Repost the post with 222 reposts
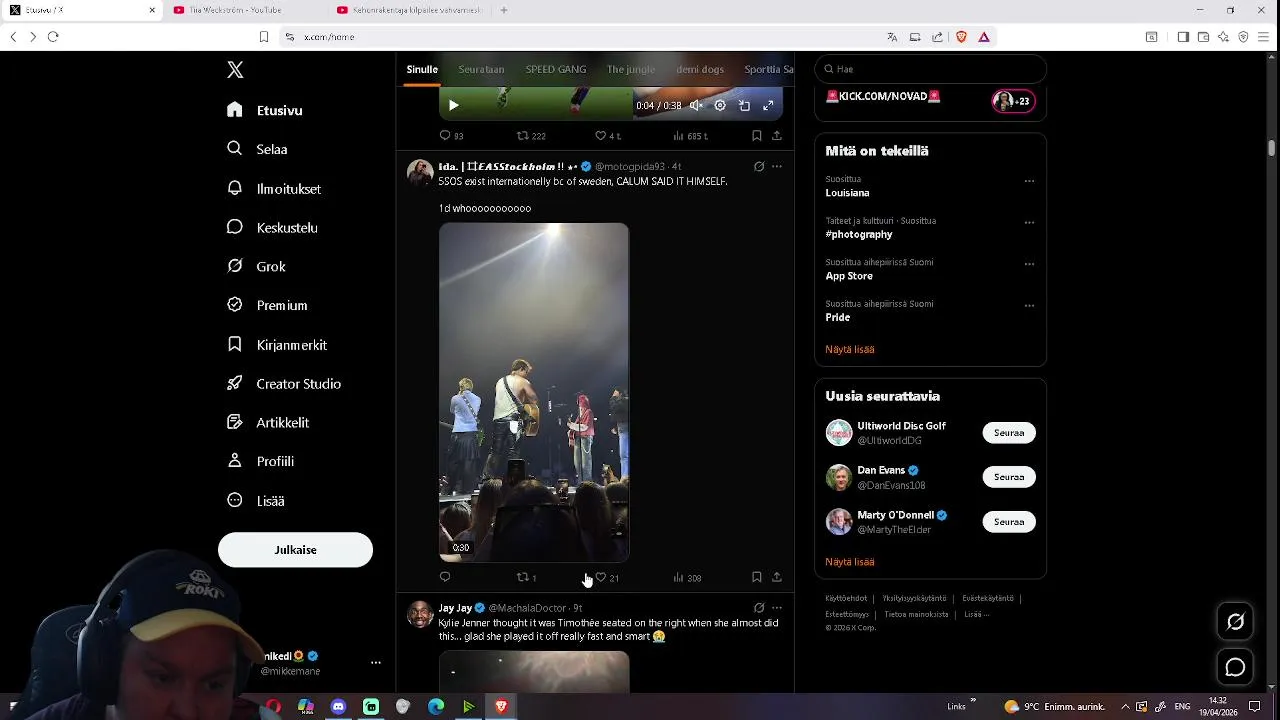The width and height of the screenshot is (1280, 720). 531,135
